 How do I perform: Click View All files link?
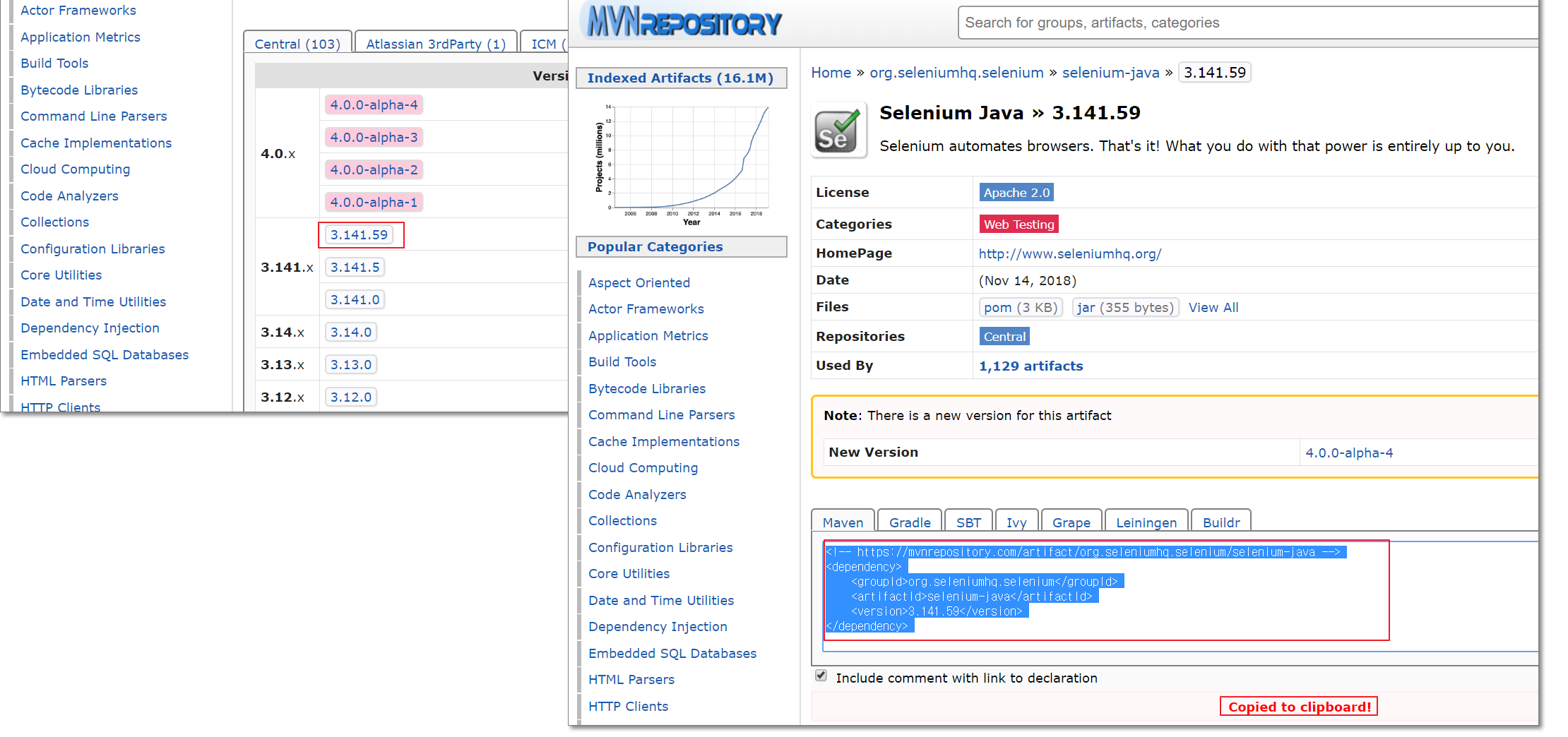(x=1213, y=307)
